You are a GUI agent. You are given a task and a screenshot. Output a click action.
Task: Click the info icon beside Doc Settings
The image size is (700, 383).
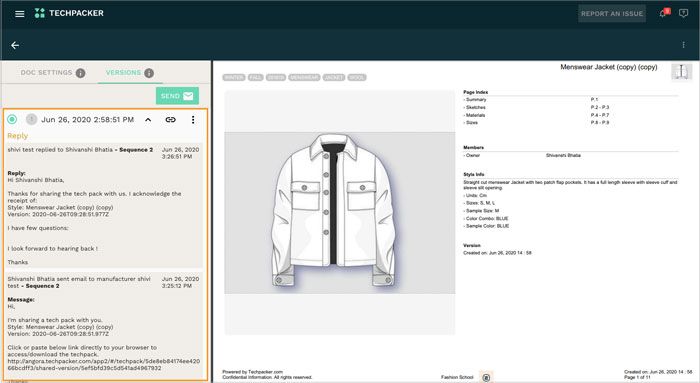80,73
